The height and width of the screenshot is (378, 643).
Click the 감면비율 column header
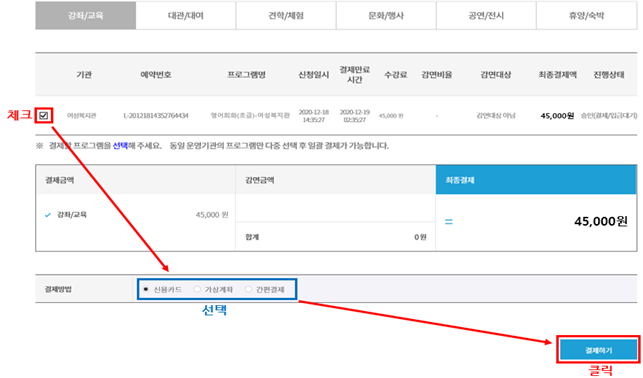pos(437,75)
